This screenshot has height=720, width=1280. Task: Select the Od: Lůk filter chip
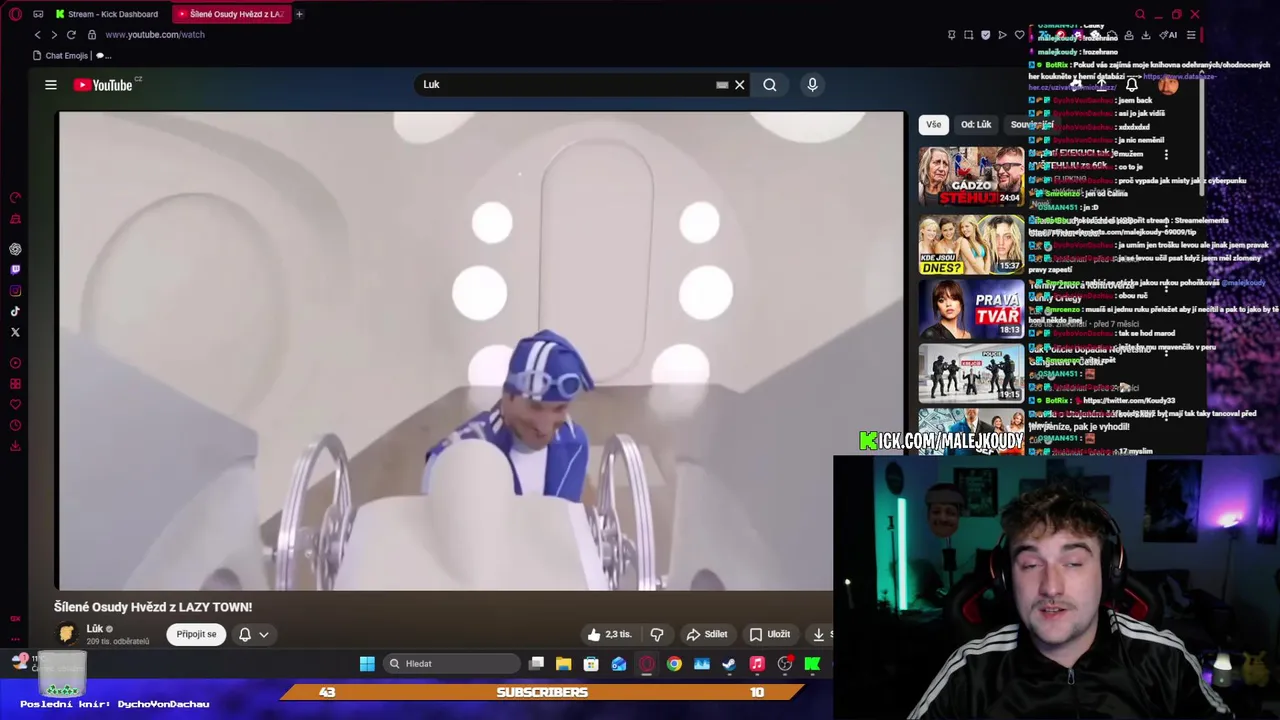tap(976, 125)
